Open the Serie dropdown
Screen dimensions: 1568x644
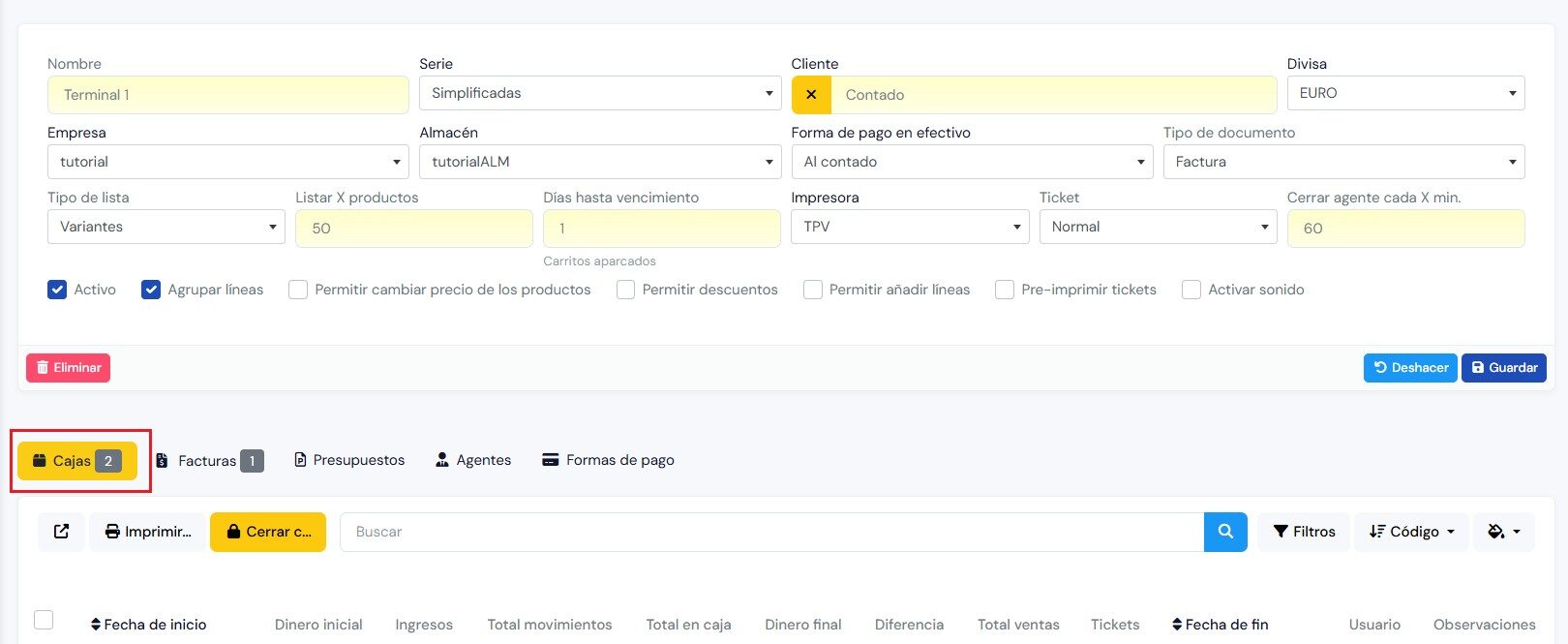tap(599, 93)
